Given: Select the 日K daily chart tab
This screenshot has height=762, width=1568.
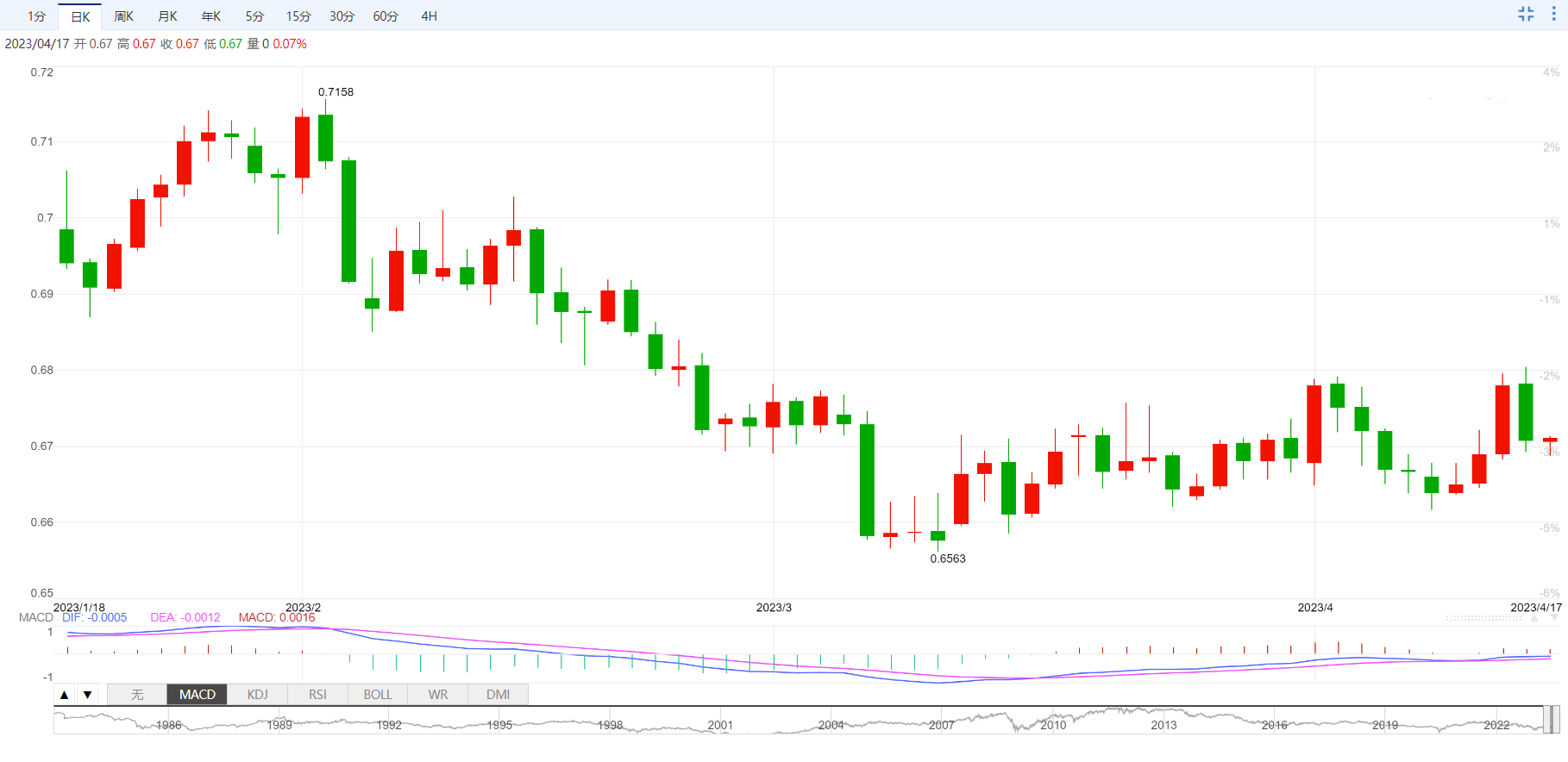Looking at the screenshot, I should click(x=80, y=16).
